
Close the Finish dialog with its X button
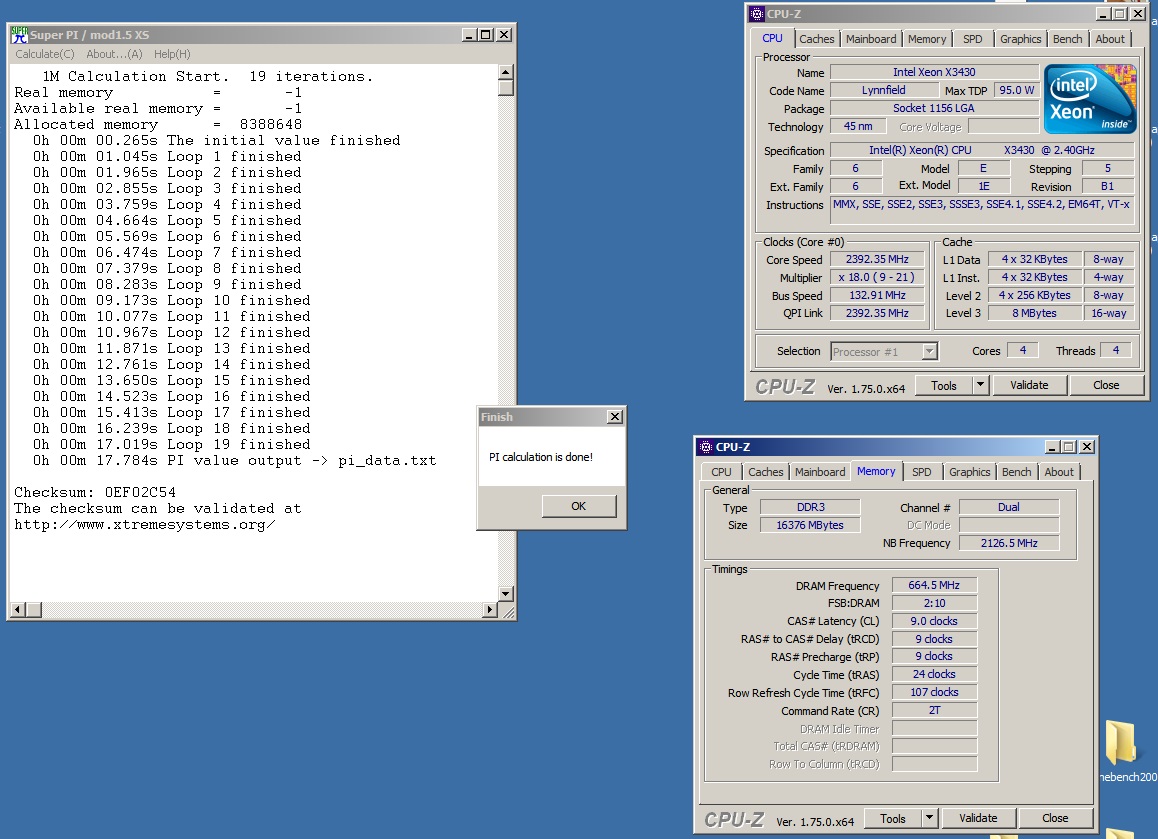tap(614, 417)
